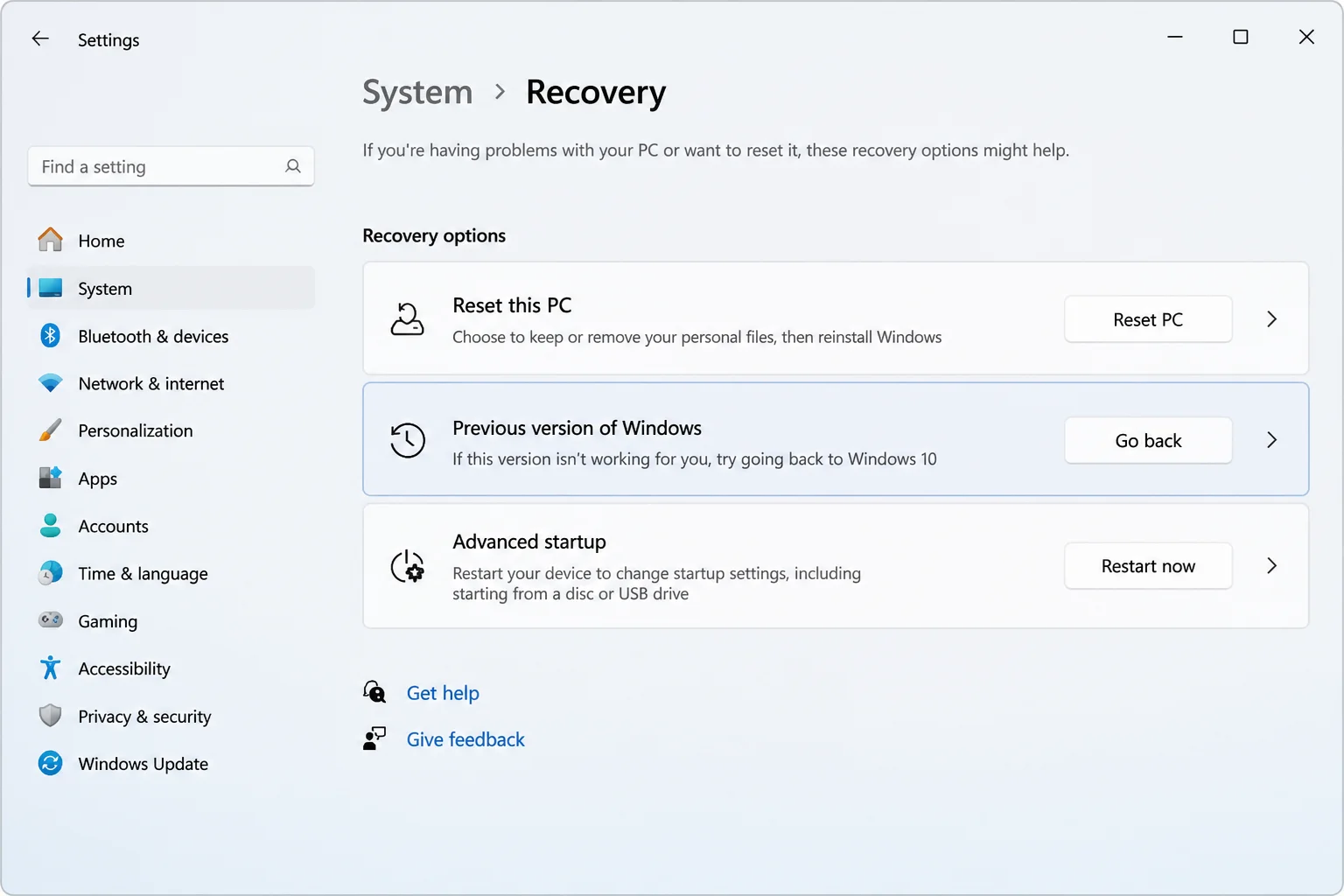The image size is (1344, 896).
Task: Select Bluetooth & devices category
Action: point(171,336)
